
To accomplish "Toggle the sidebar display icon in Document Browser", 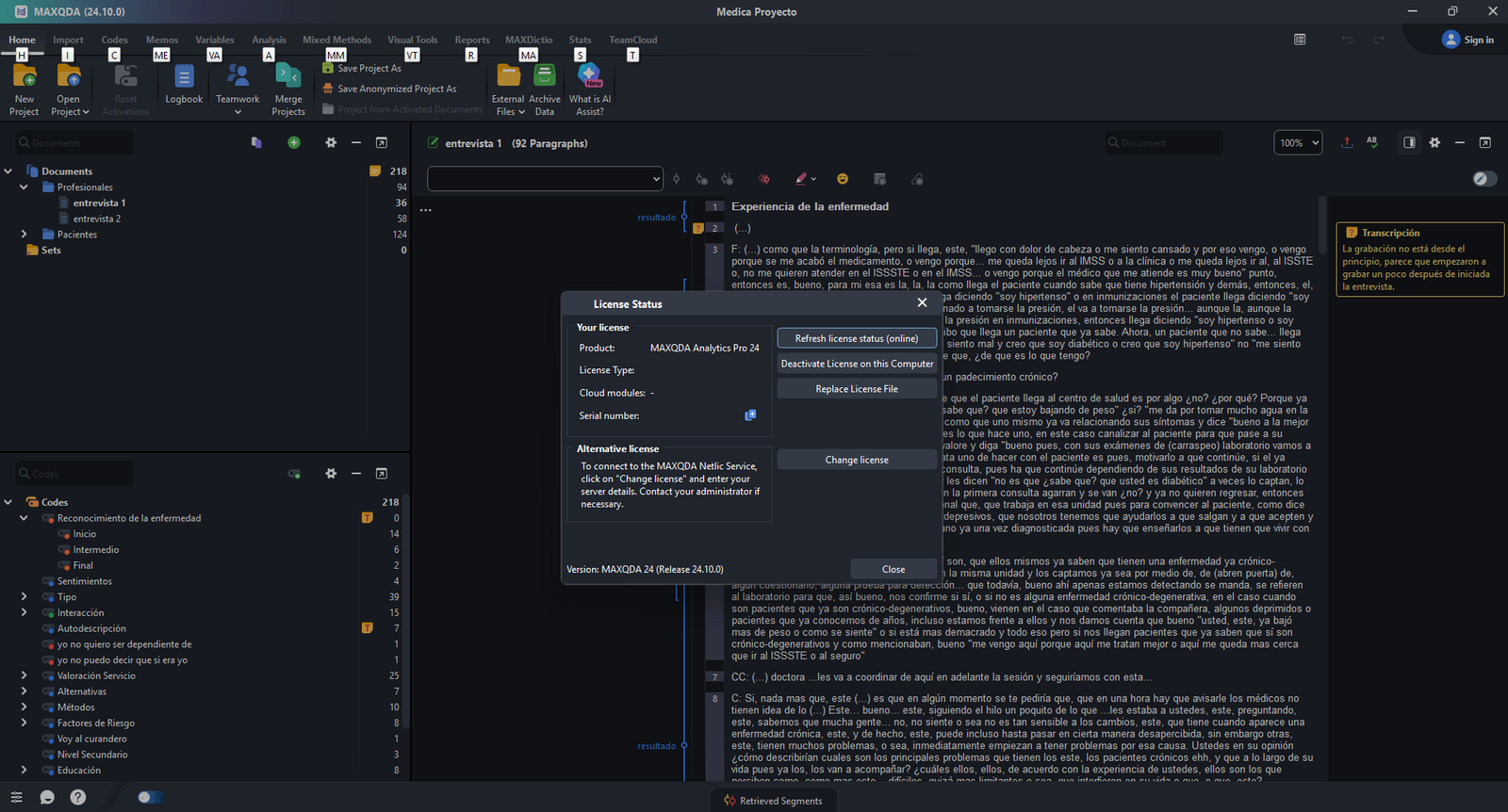I will tap(1409, 142).
